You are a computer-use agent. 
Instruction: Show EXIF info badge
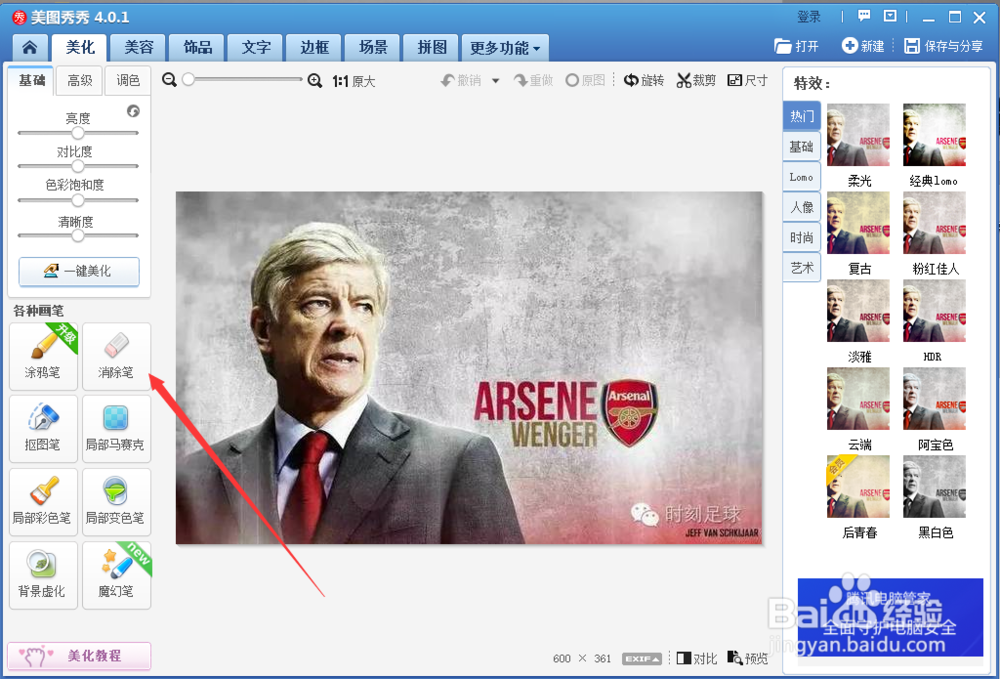[x=642, y=659]
